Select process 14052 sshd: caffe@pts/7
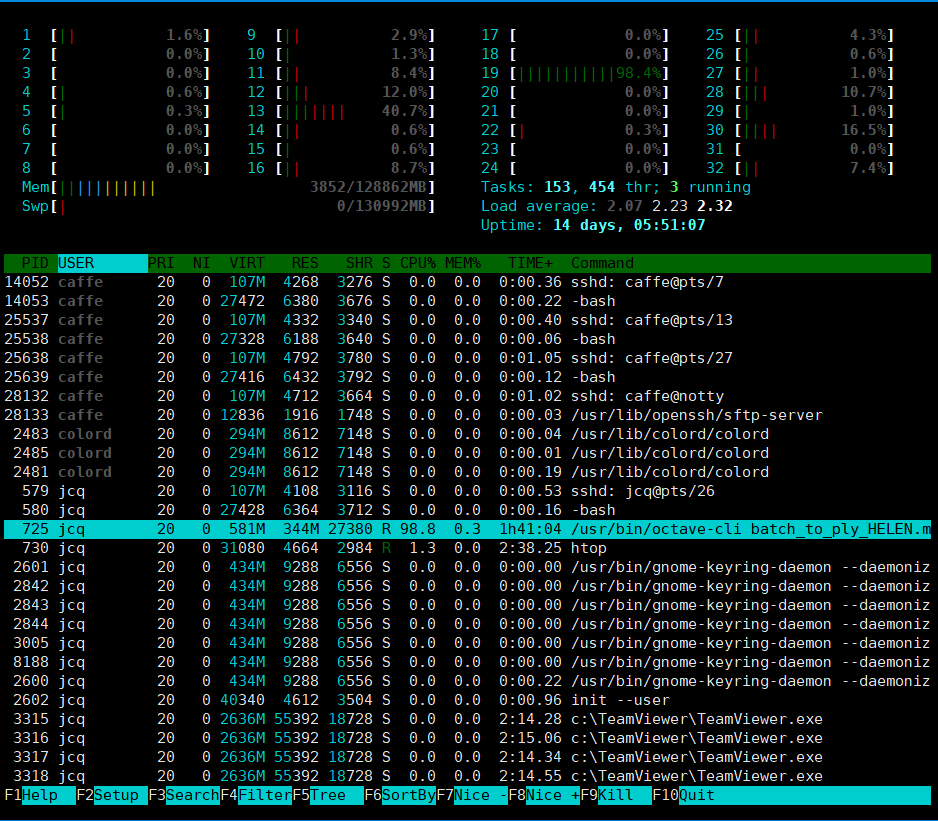The width and height of the screenshot is (938, 821). pos(467,282)
